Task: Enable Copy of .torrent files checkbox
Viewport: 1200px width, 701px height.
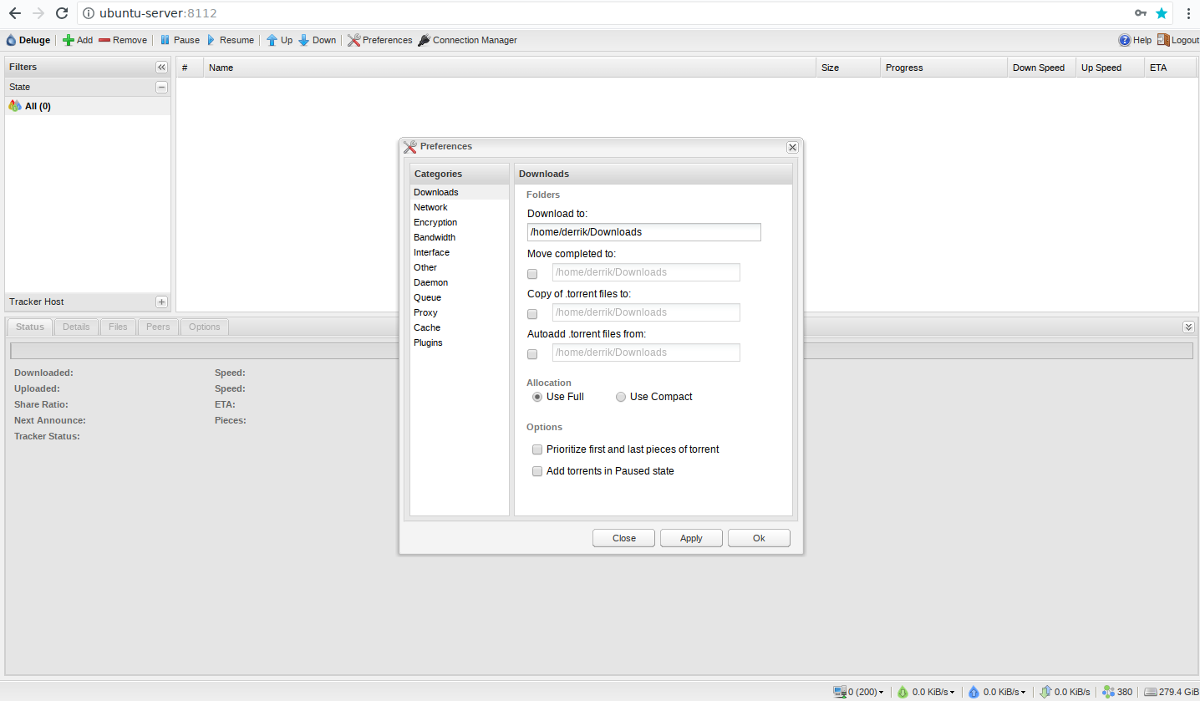Action: click(532, 314)
